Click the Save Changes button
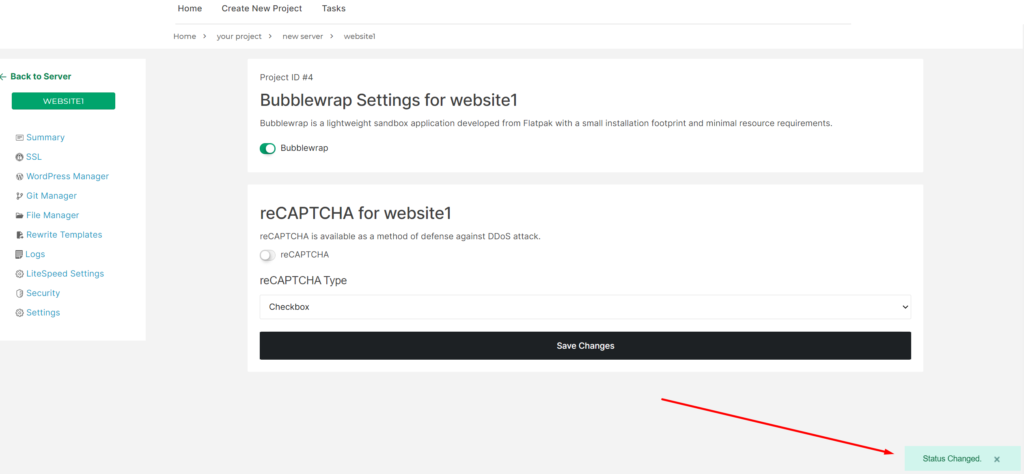This screenshot has height=474, width=1024. [x=585, y=345]
